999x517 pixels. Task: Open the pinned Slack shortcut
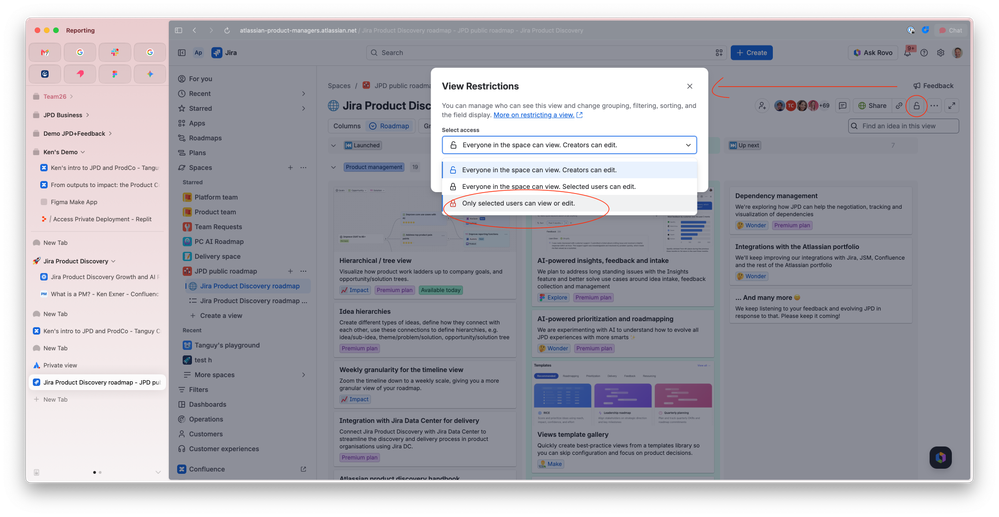115,52
